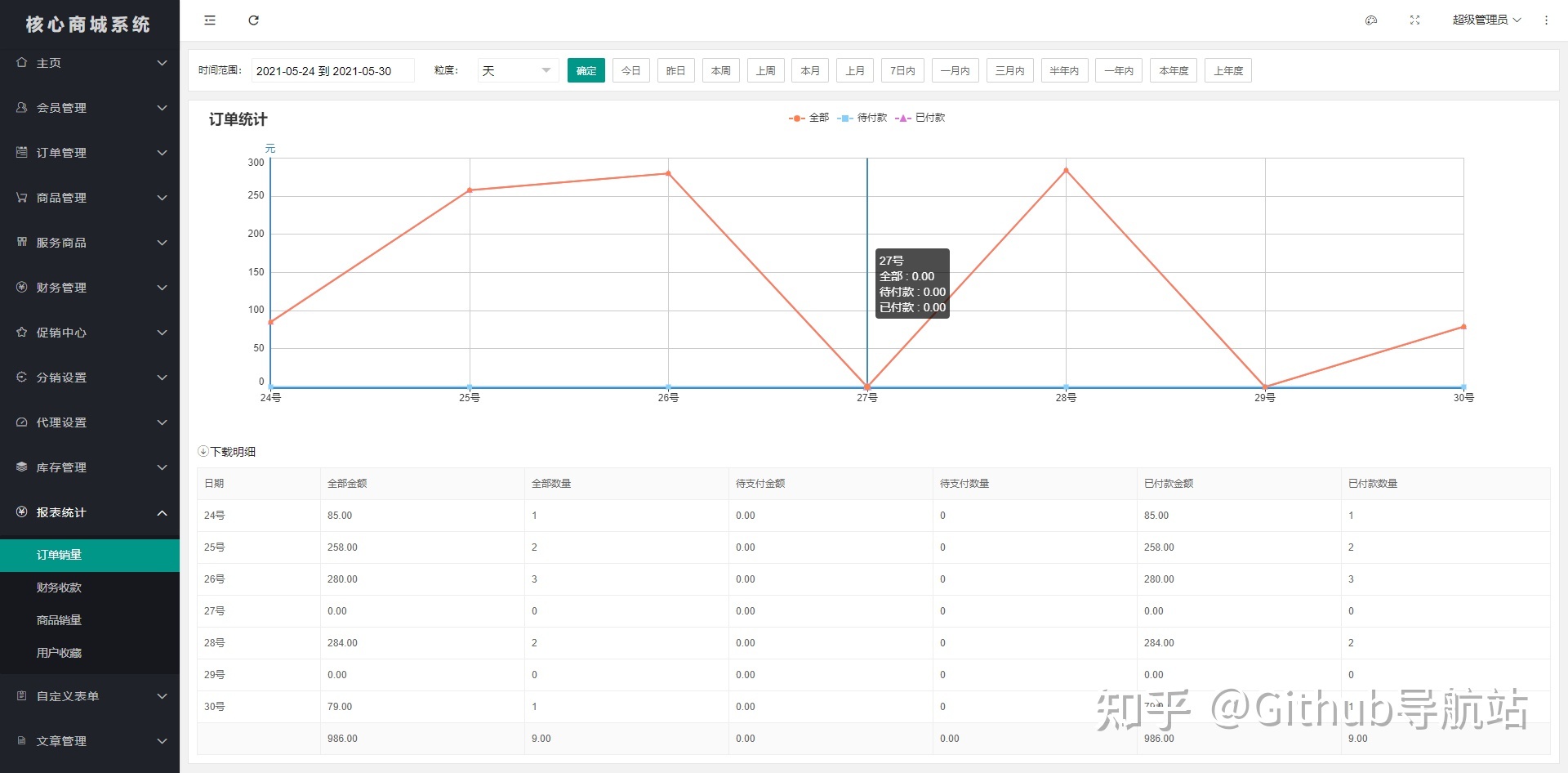Expand the 订单管理 menu chevron
This screenshot has height=773, width=1568.
point(162,153)
